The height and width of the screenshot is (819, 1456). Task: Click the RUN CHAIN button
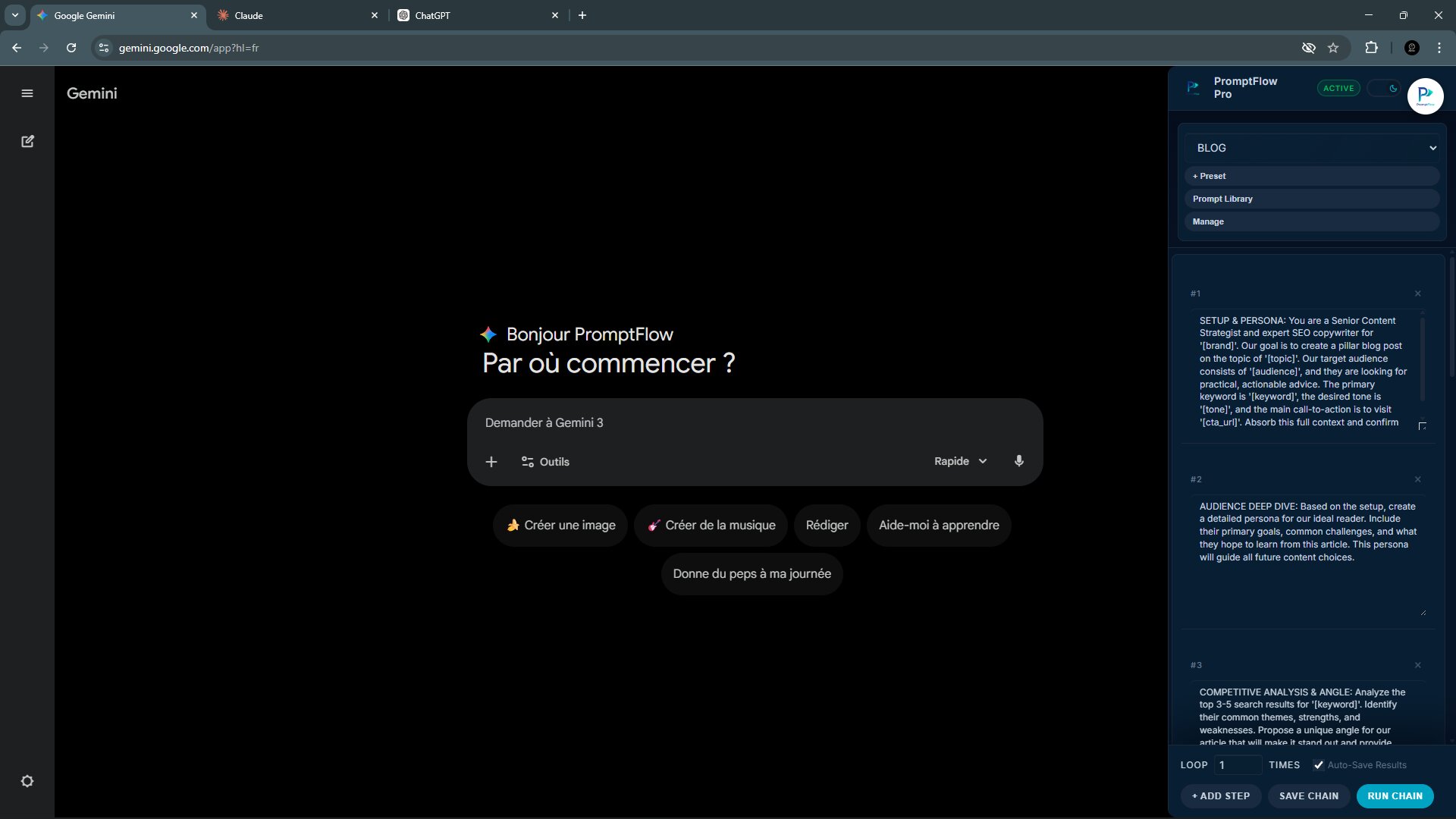(1395, 796)
